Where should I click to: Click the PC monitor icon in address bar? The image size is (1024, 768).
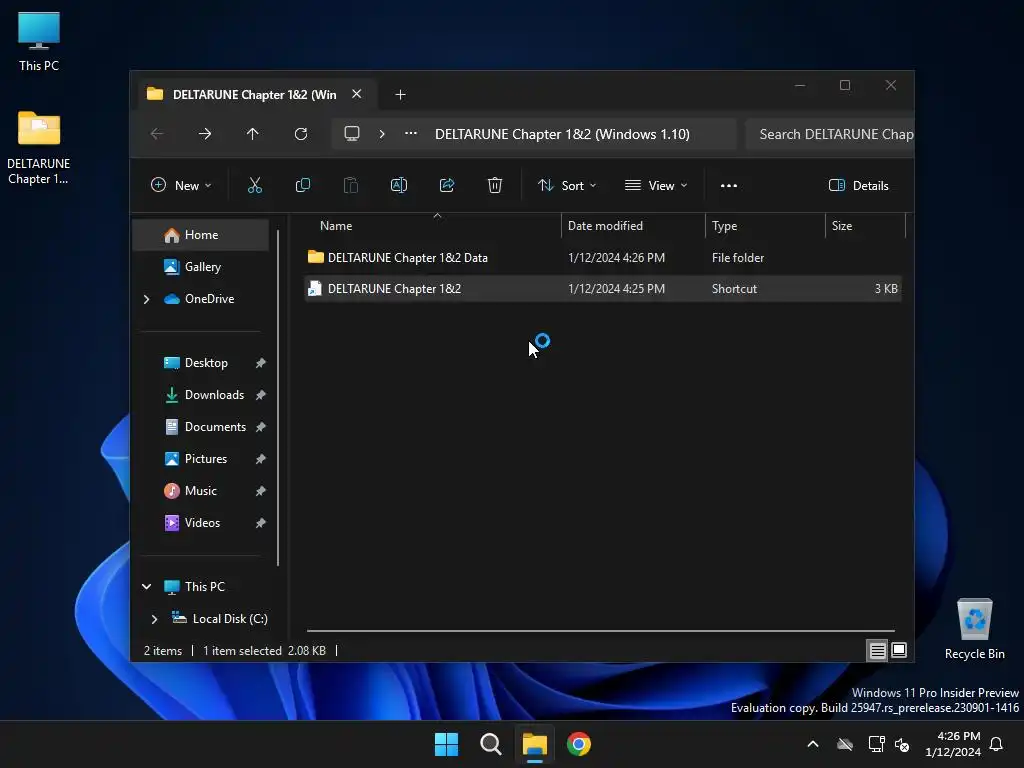[x=352, y=134]
